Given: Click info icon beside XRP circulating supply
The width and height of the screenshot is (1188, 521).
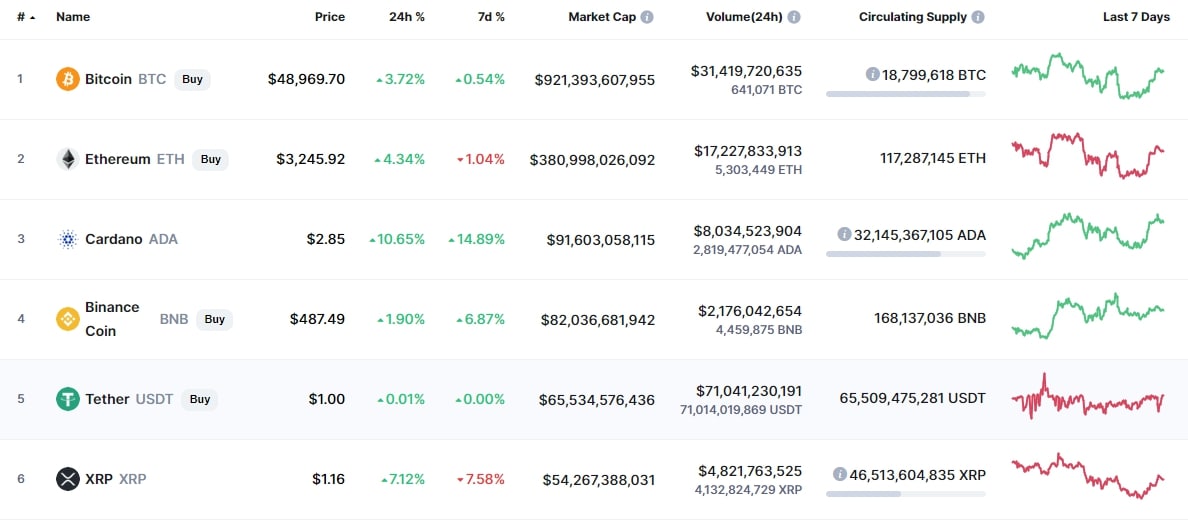Looking at the screenshot, I should tap(839, 474).
